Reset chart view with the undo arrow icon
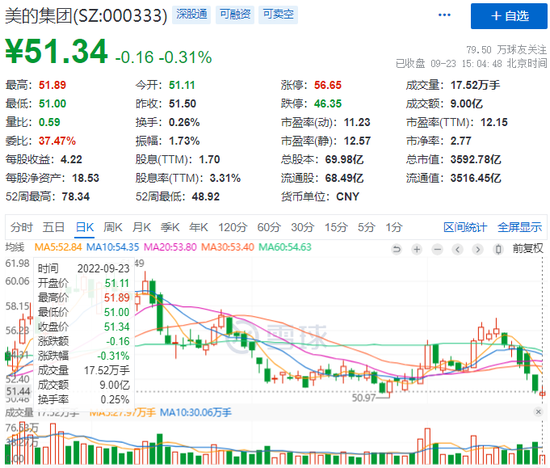 coord(397,249)
